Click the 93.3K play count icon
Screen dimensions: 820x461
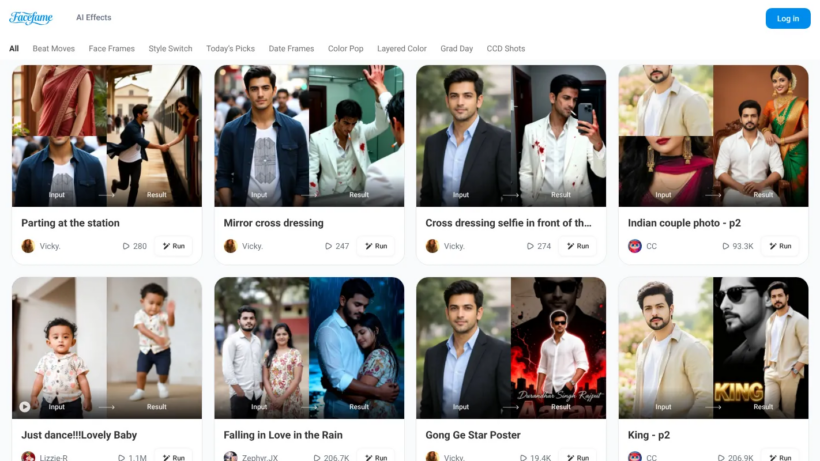click(726, 246)
